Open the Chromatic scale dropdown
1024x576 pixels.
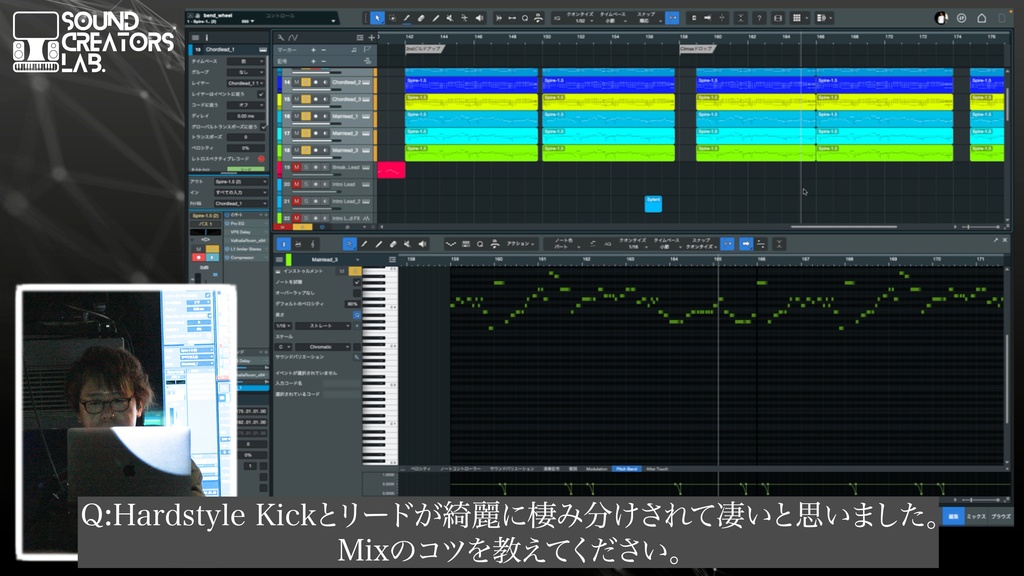(322, 347)
